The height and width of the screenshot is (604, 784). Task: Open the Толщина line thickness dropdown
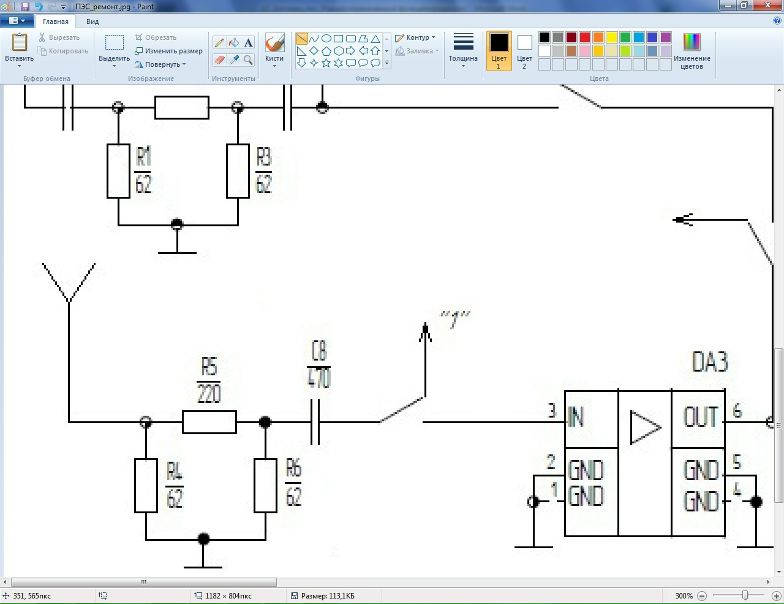(x=463, y=48)
